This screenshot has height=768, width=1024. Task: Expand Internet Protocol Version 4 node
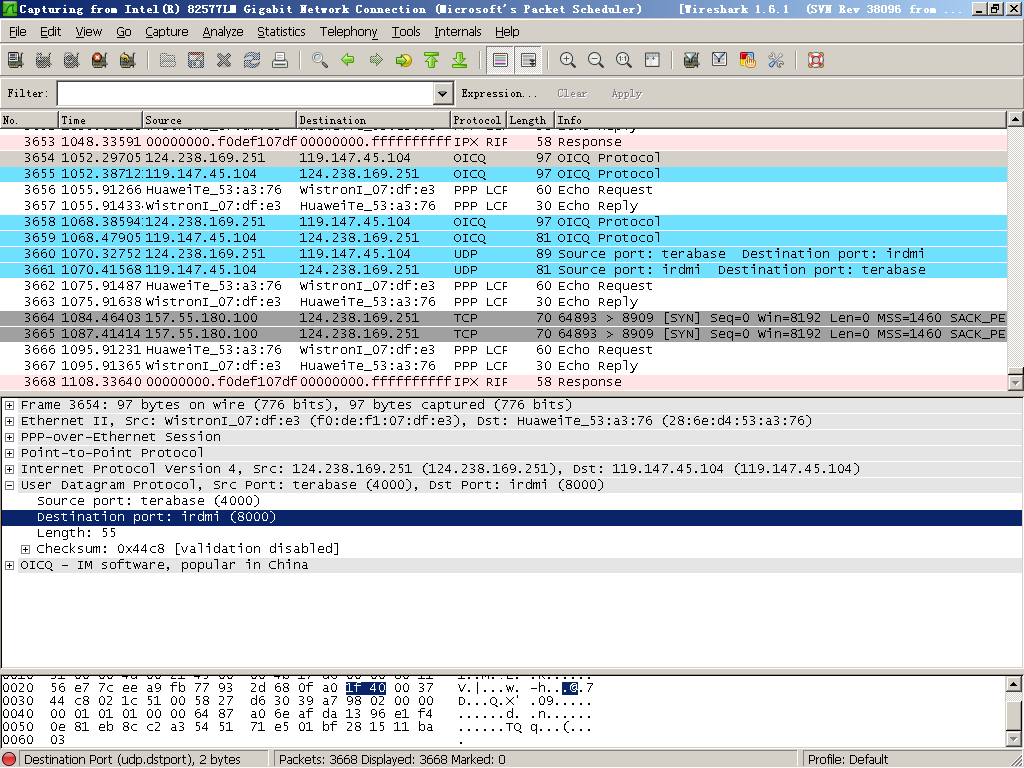click(x=10, y=470)
